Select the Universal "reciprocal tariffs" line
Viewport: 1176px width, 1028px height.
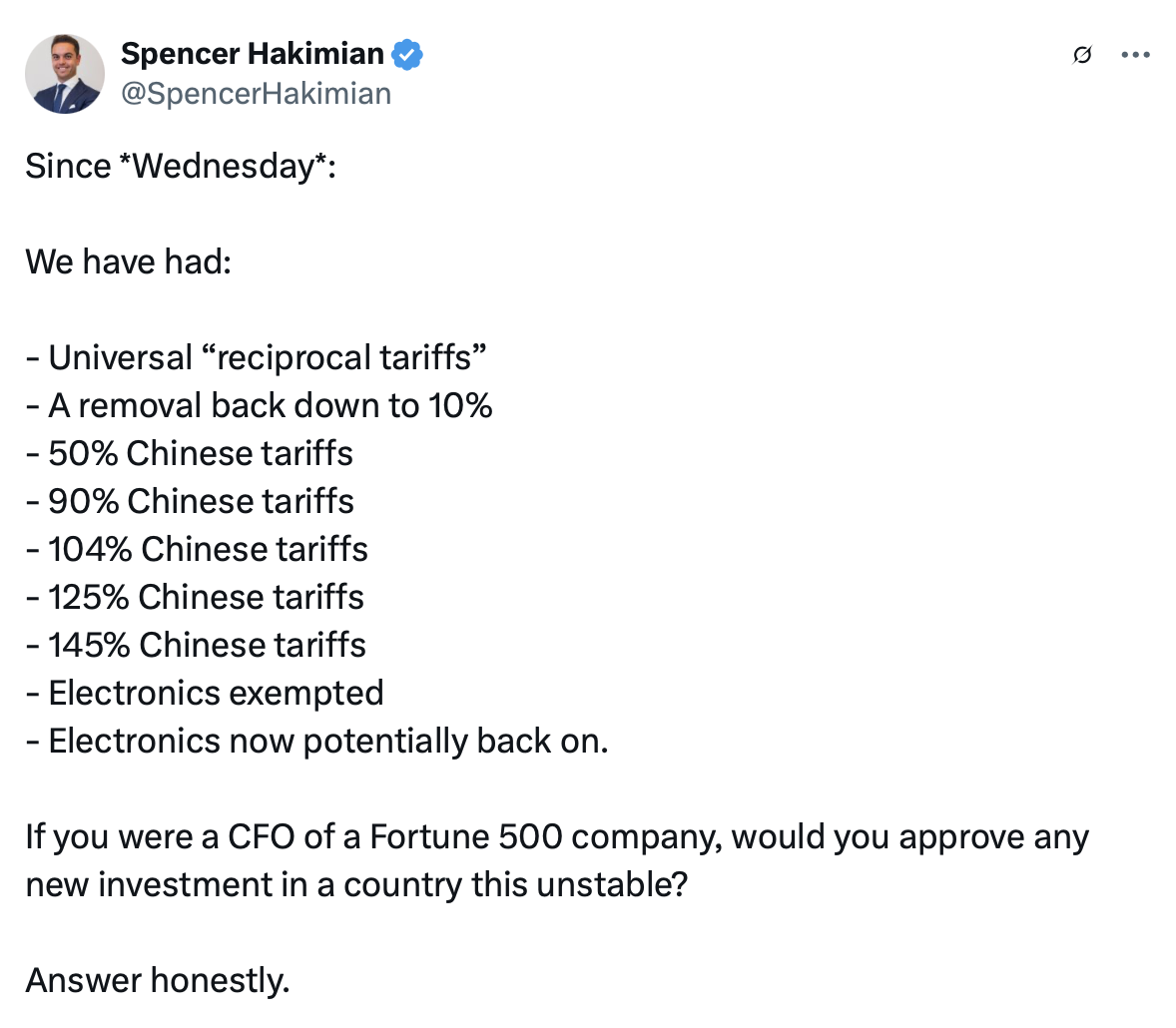[257, 357]
